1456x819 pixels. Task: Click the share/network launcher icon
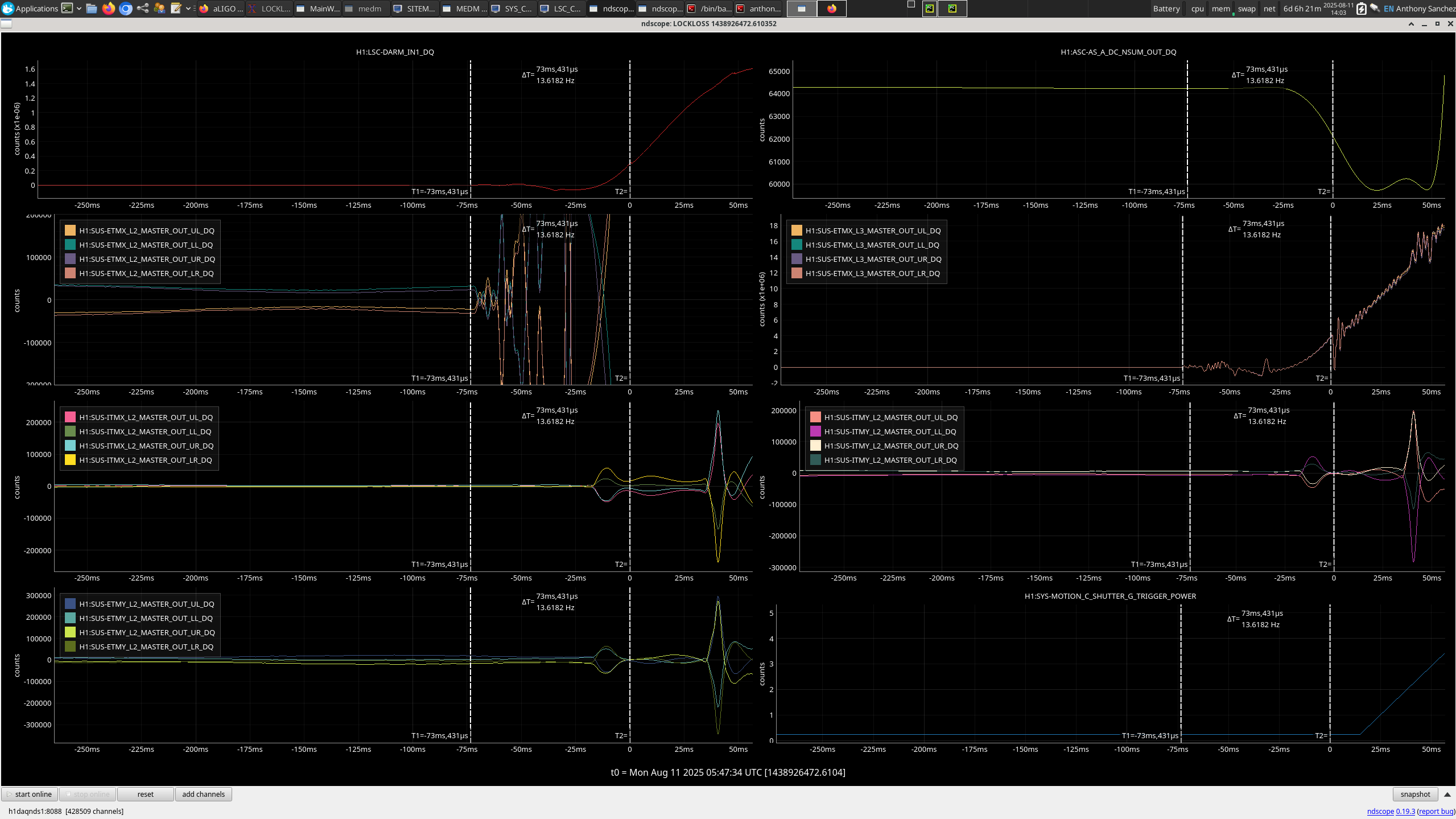coord(143,9)
